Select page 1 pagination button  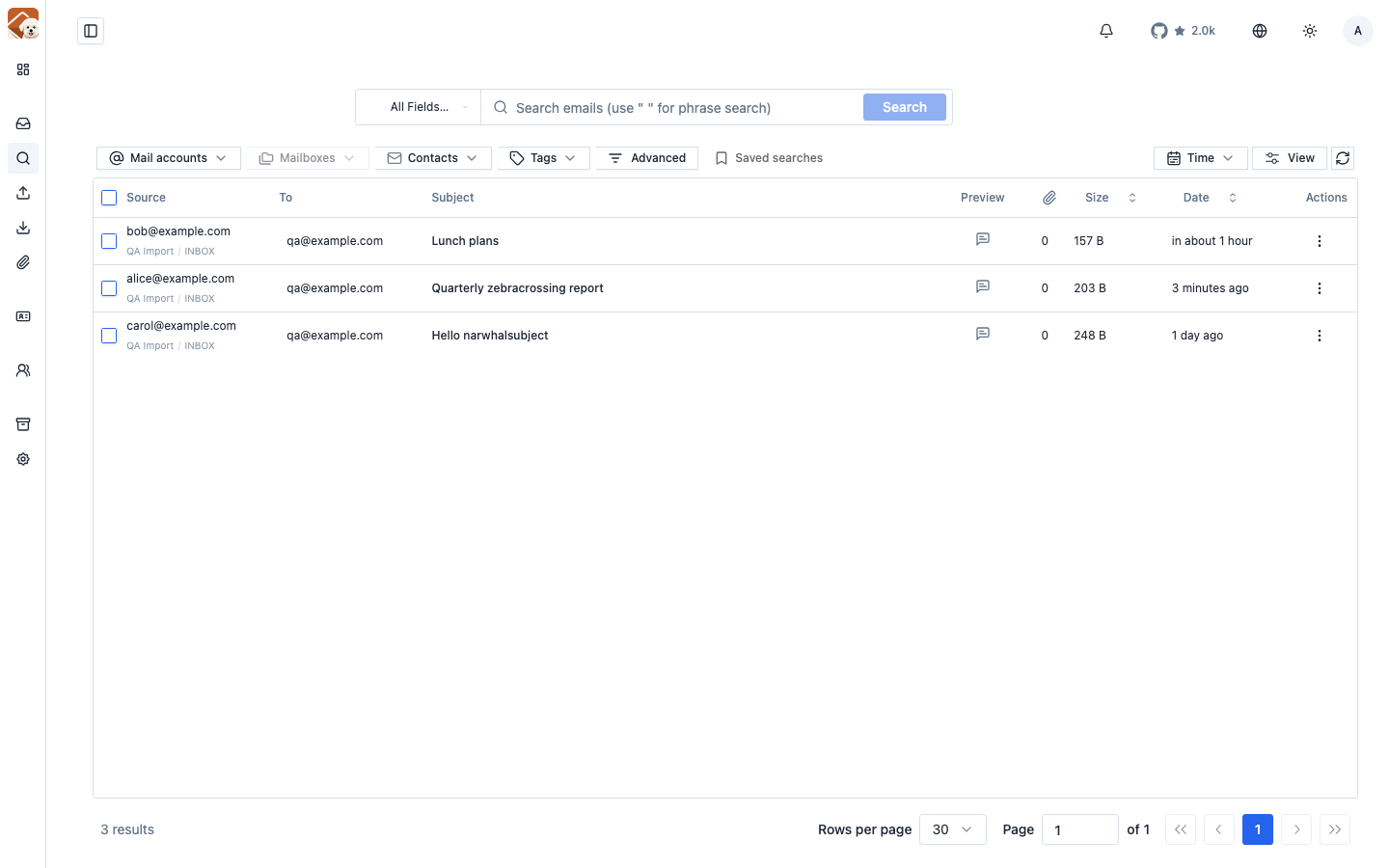click(x=1258, y=829)
